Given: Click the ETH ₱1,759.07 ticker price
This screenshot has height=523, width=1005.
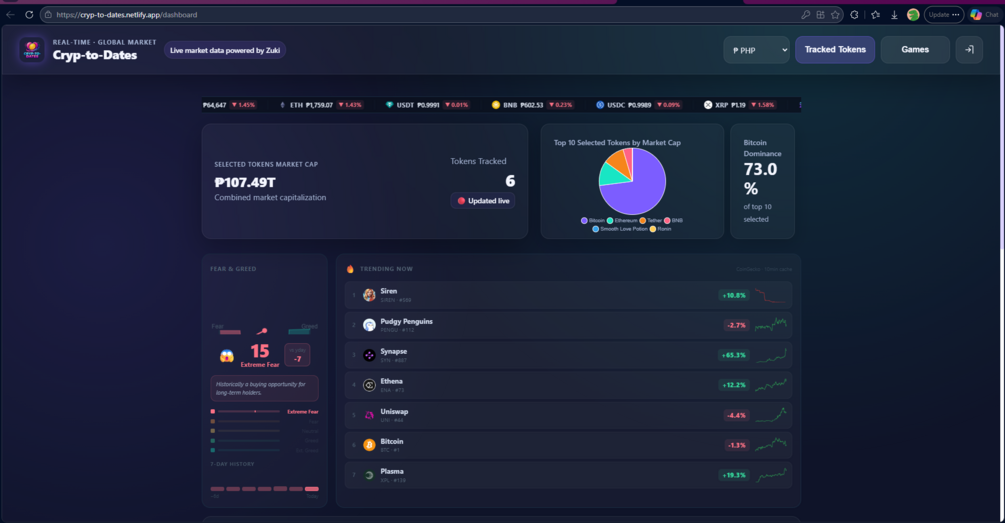Looking at the screenshot, I should pyautogui.click(x=319, y=105).
